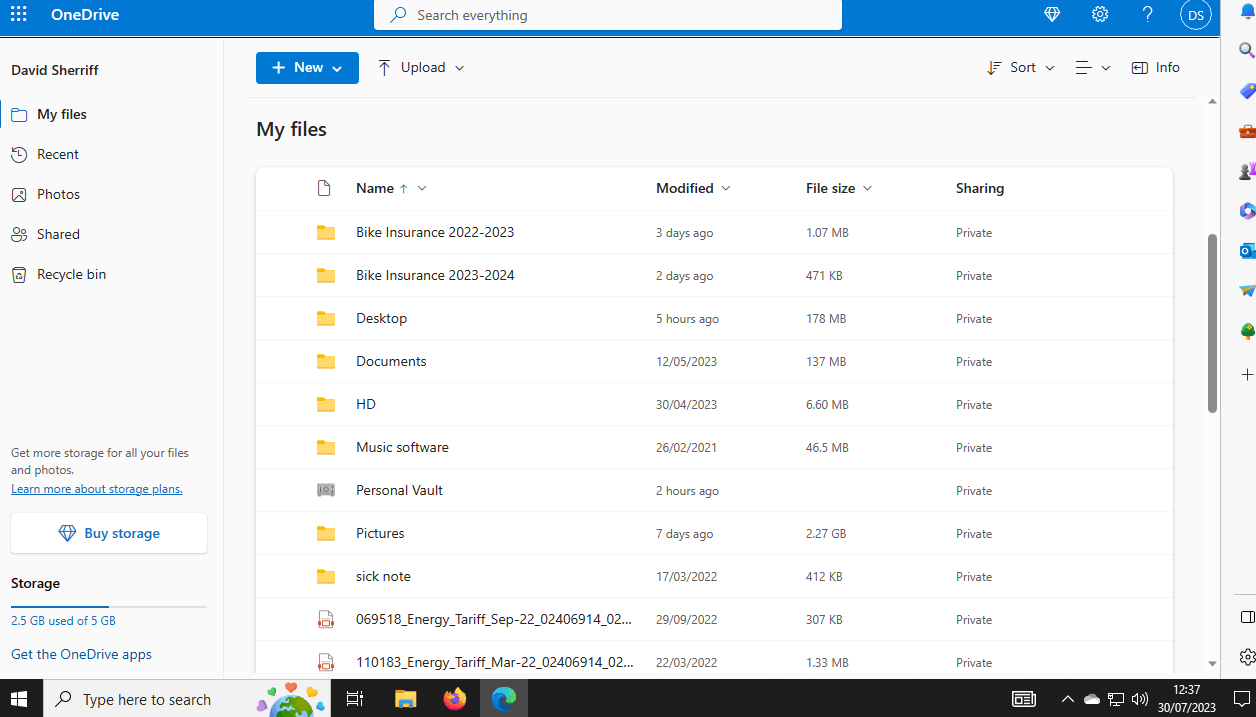Open the Edge sidebar games chess icon
The image size is (1256, 717).
pos(1247,171)
